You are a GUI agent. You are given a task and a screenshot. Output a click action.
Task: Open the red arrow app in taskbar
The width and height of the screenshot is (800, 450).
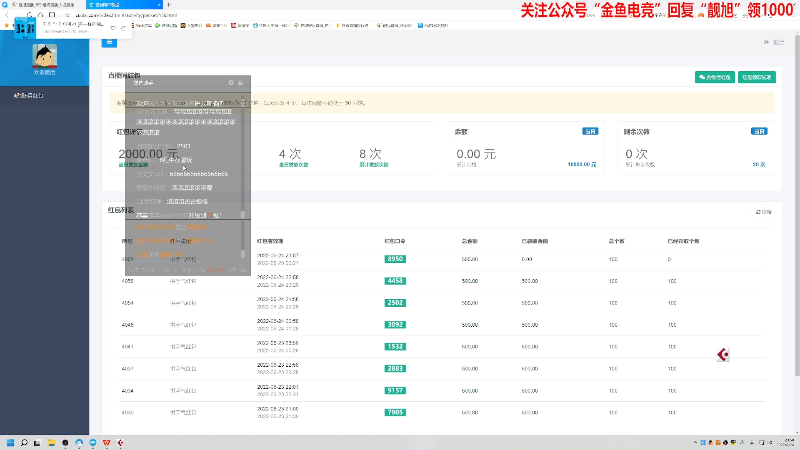(120, 443)
